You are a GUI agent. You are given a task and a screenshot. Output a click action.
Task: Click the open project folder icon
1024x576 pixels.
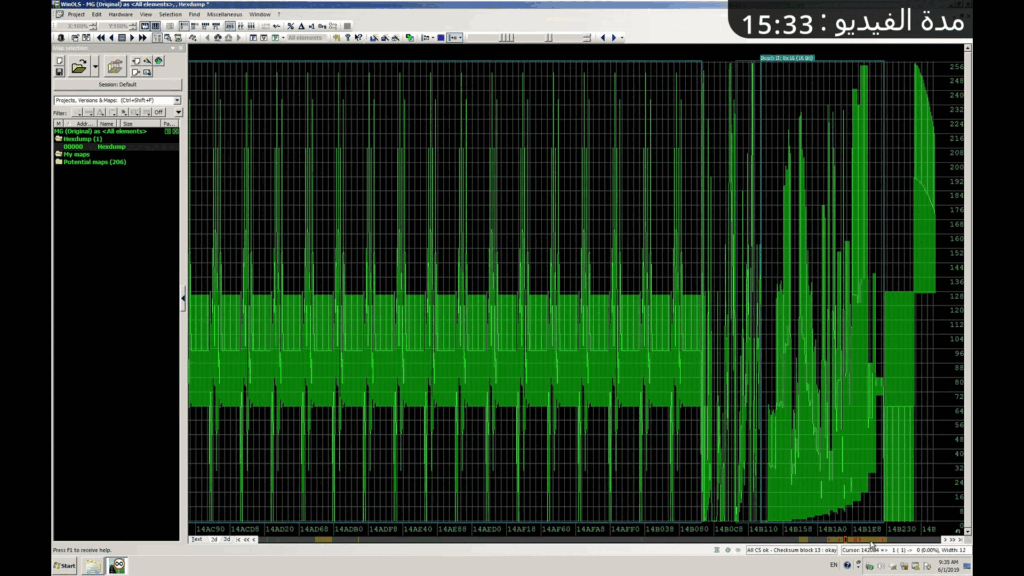(x=78, y=67)
